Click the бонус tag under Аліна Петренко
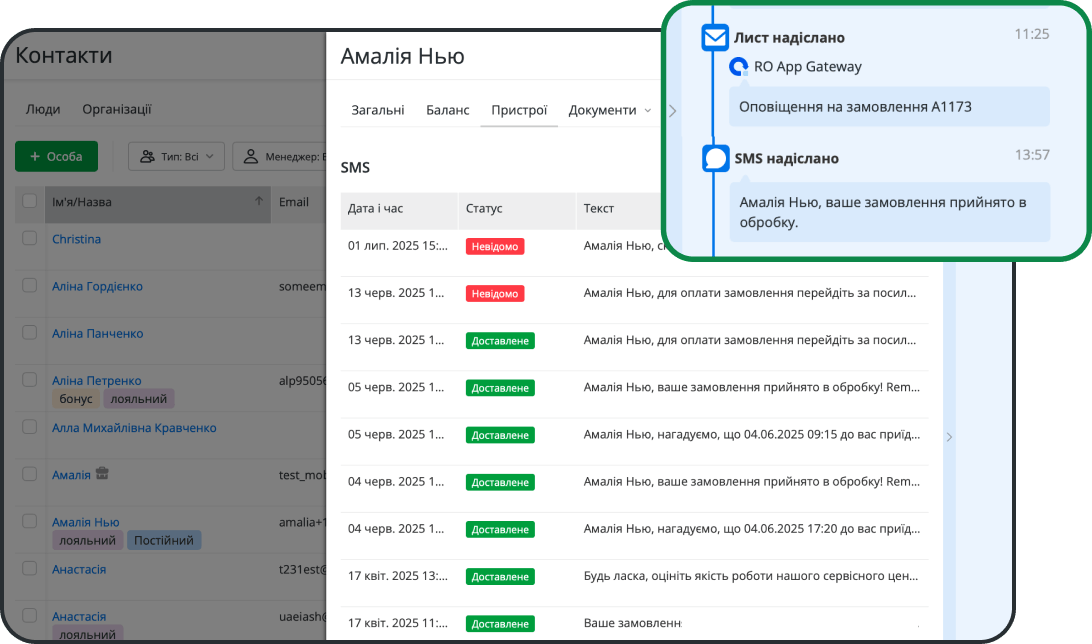This screenshot has height=644, width=1092. click(x=76, y=399)
